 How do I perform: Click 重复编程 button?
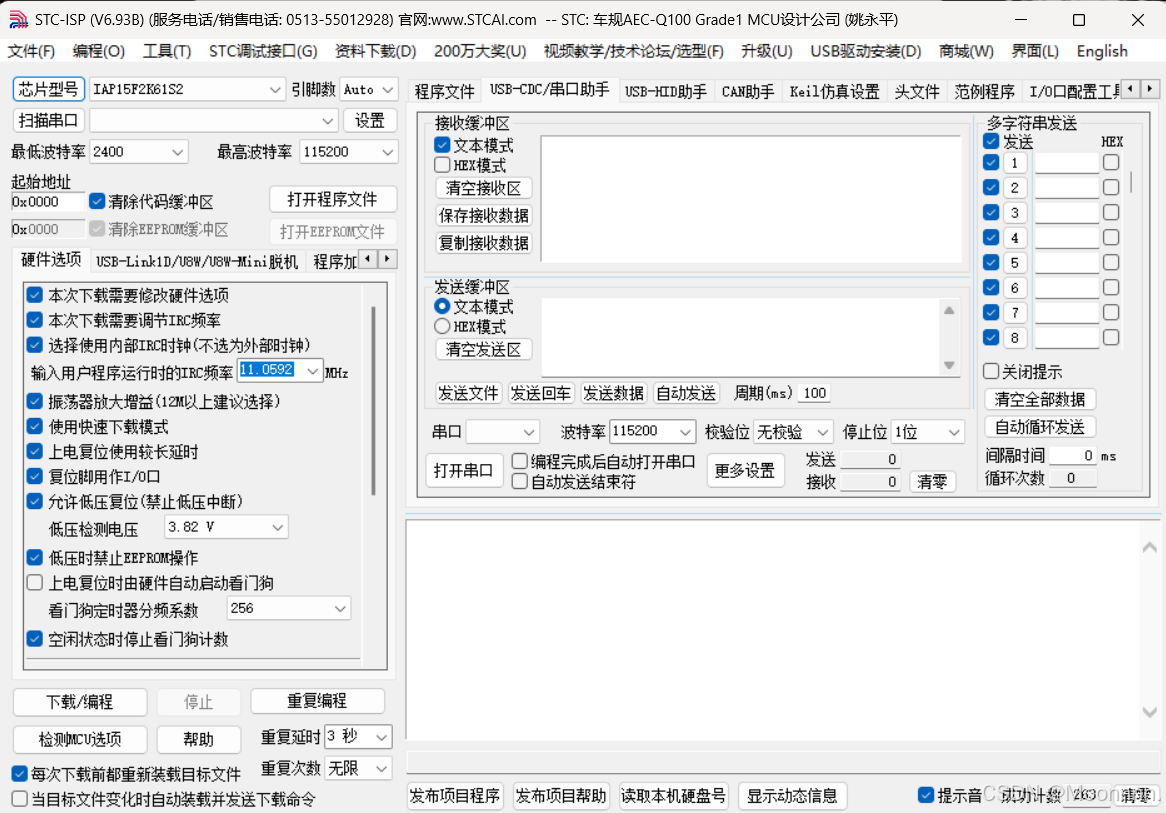(318, 701)
